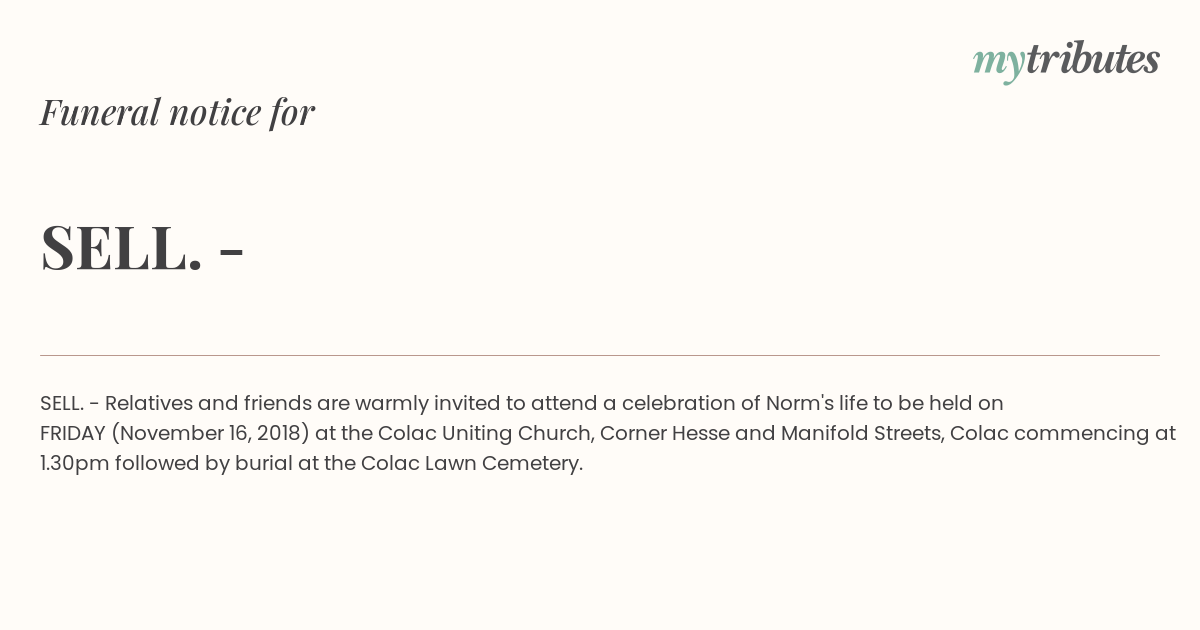Viewport: 1200px width, 630px height.
Task: Click 'SELL. -' at the paragraph start
Action: pyautogui.click(x=69, y=403)
